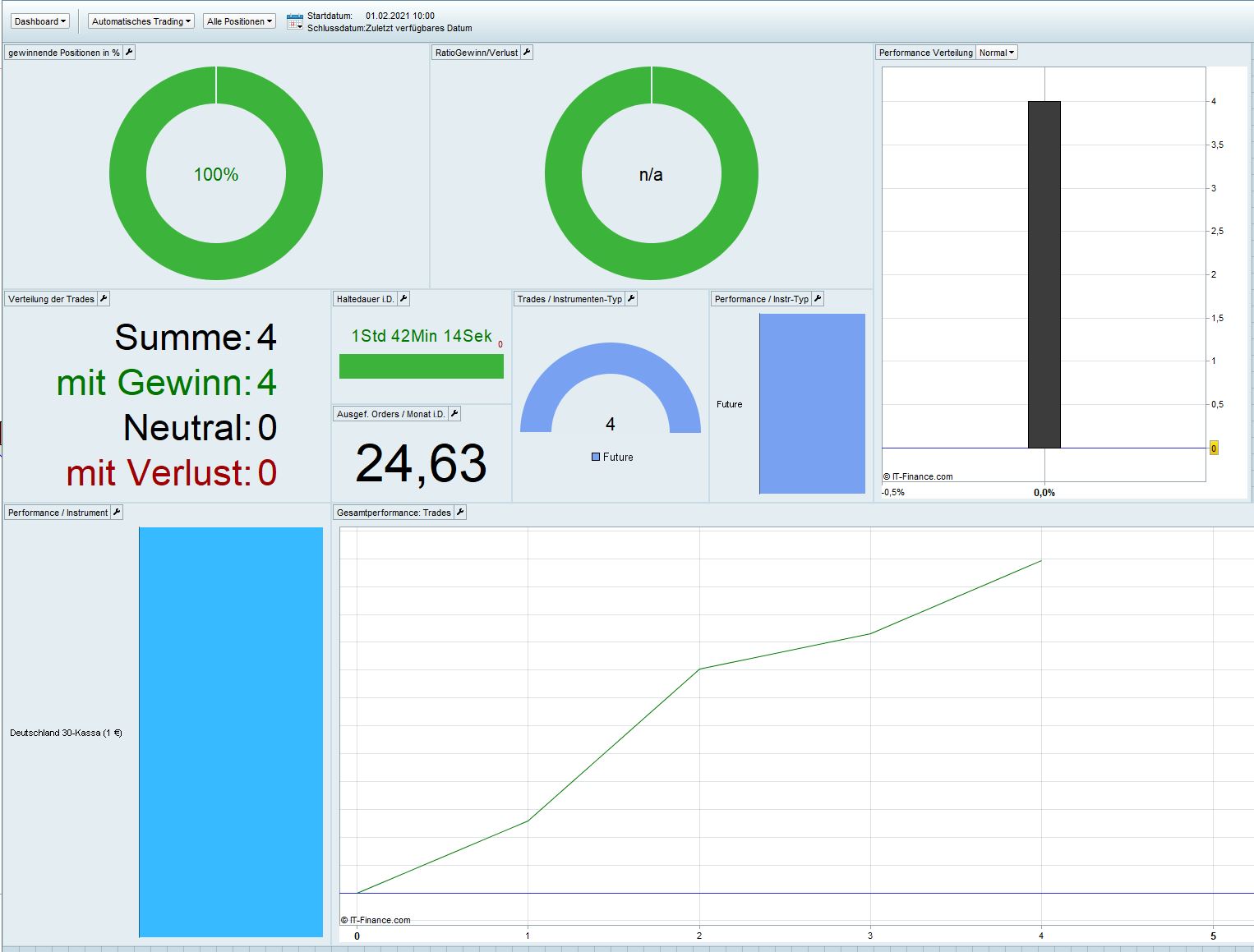
Task: Click the -0,5% axis label
Action: pyautogui.click(x=893, y=493)
